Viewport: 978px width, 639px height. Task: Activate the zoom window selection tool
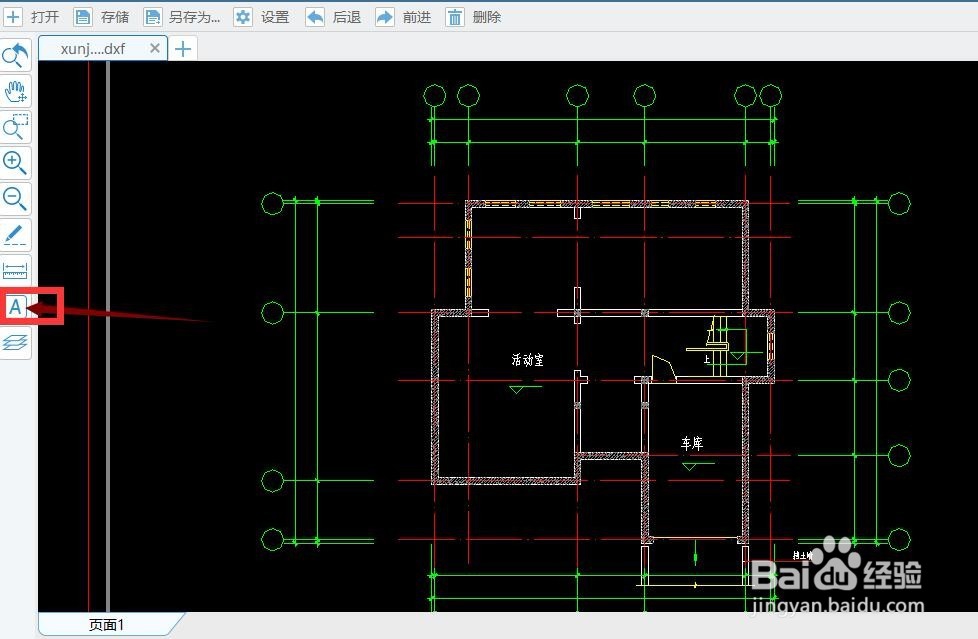(x=15, y=127)
